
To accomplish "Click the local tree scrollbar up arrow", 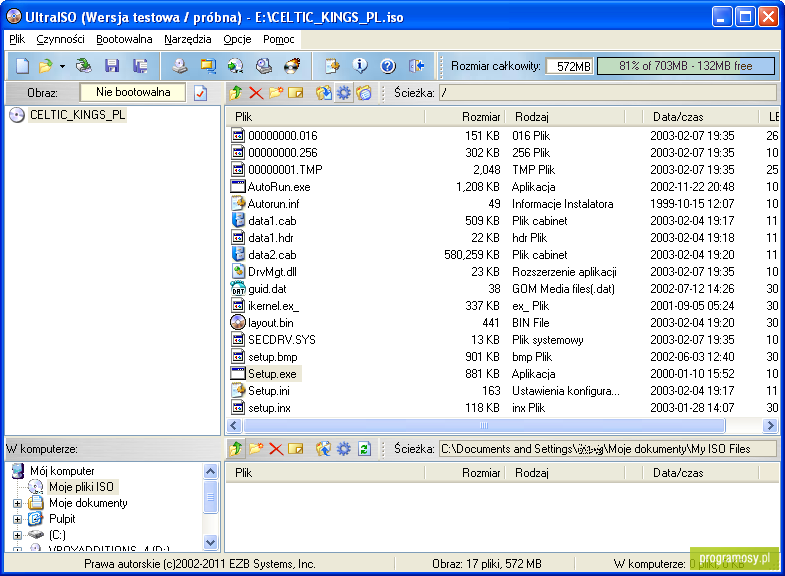I will point(211,471).
